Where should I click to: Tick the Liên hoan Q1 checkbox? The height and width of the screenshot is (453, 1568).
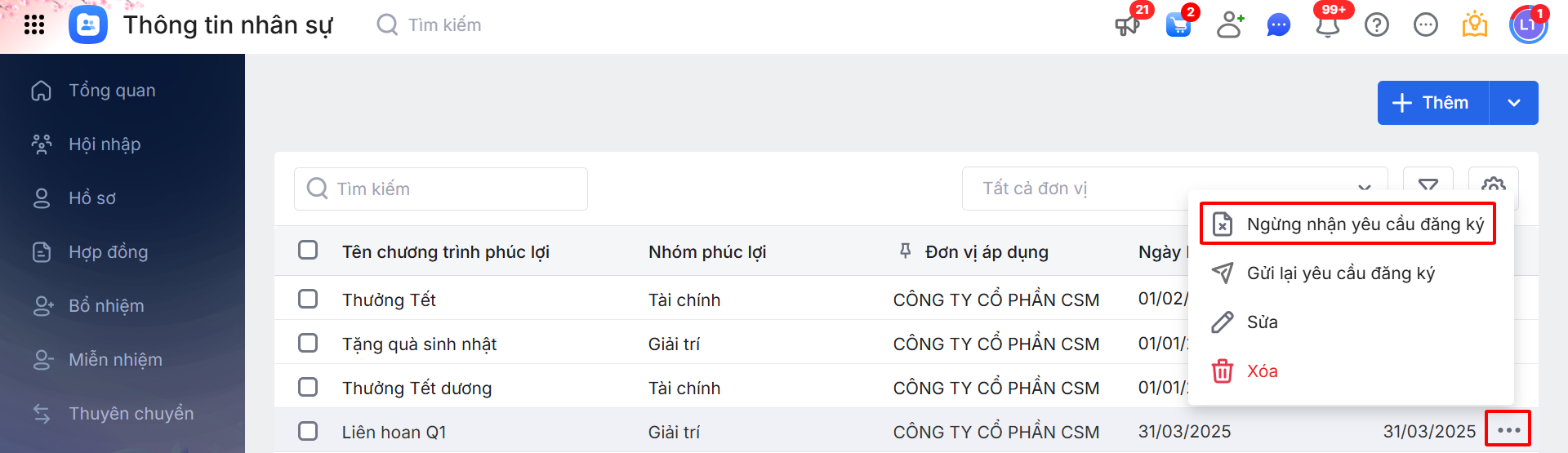[308, 431]
